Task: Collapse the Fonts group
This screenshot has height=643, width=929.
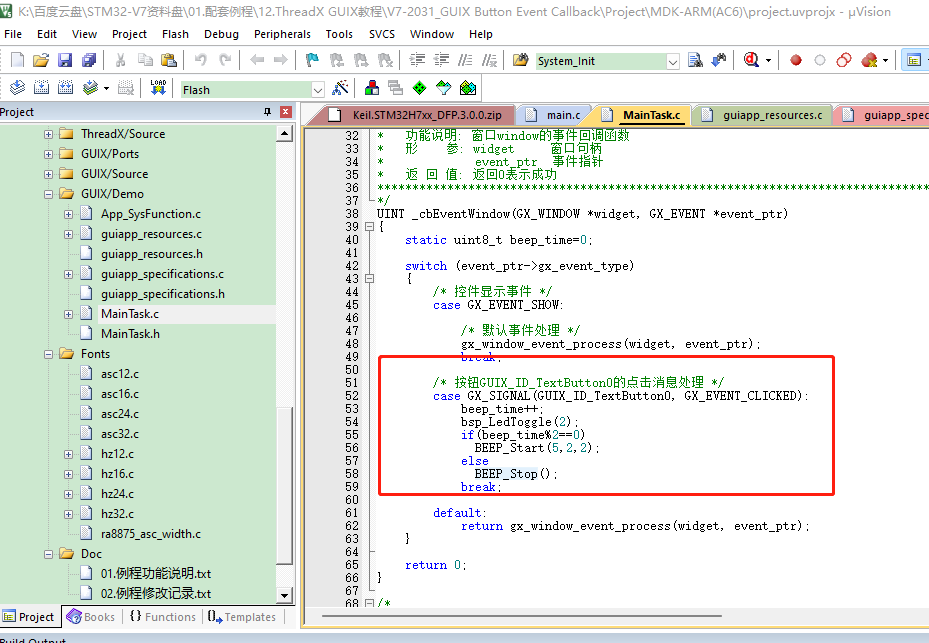Action: pyautogui.click(x=49, y=354)
